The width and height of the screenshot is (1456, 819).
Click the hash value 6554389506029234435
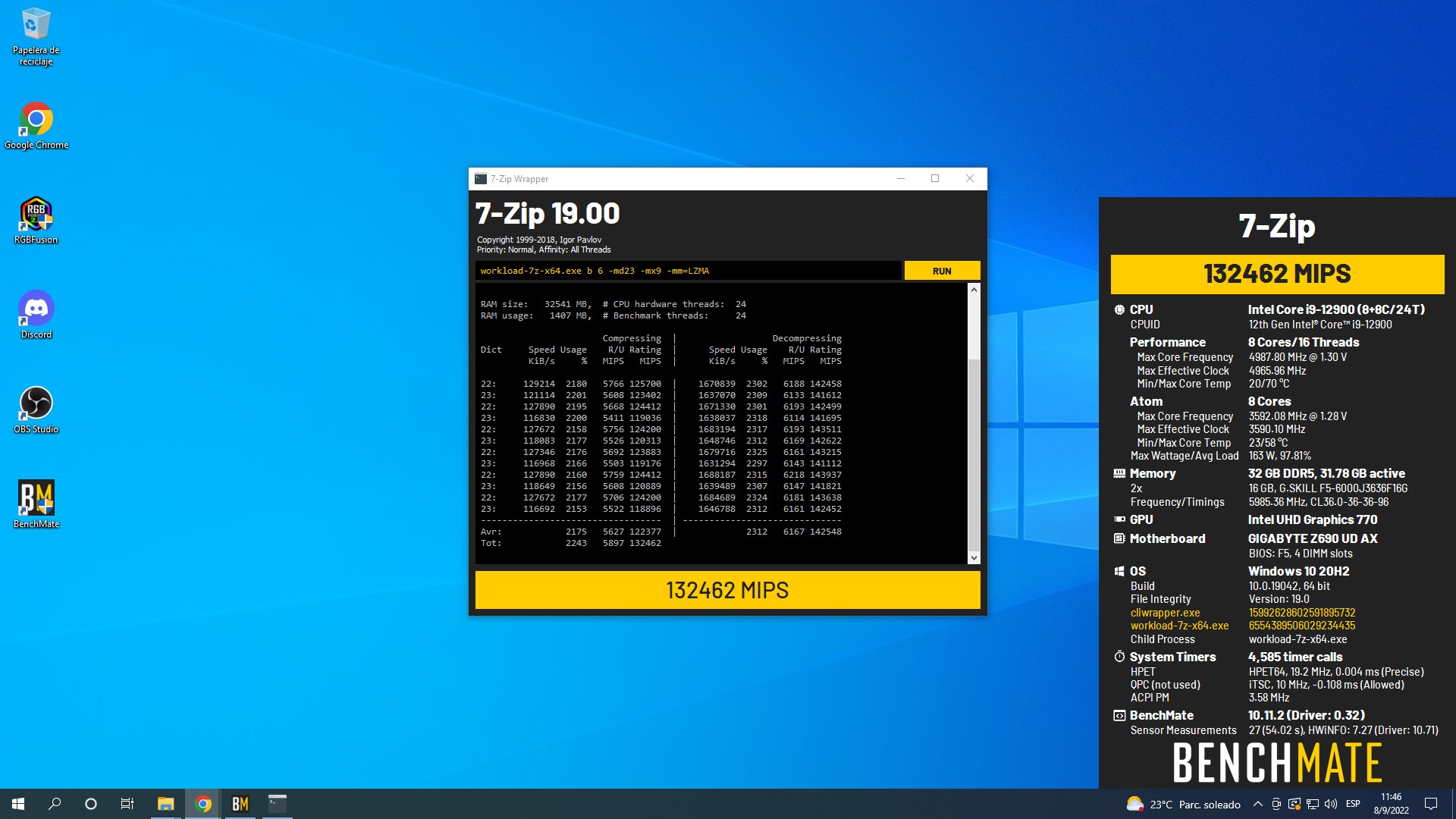pos(1302,626)
